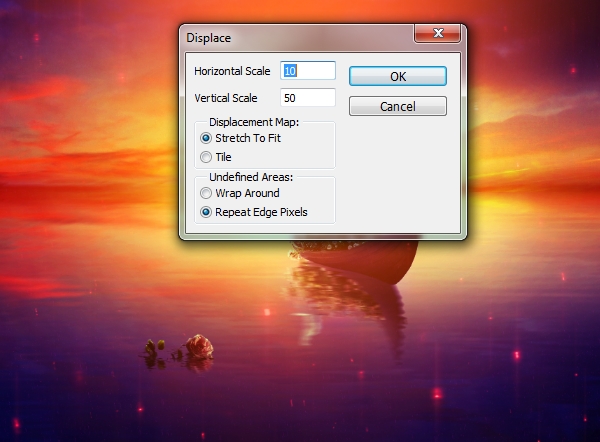This screenshot has width=600, height=442.
Task: Click the Vertical Scale label
Action: (226, 98)
